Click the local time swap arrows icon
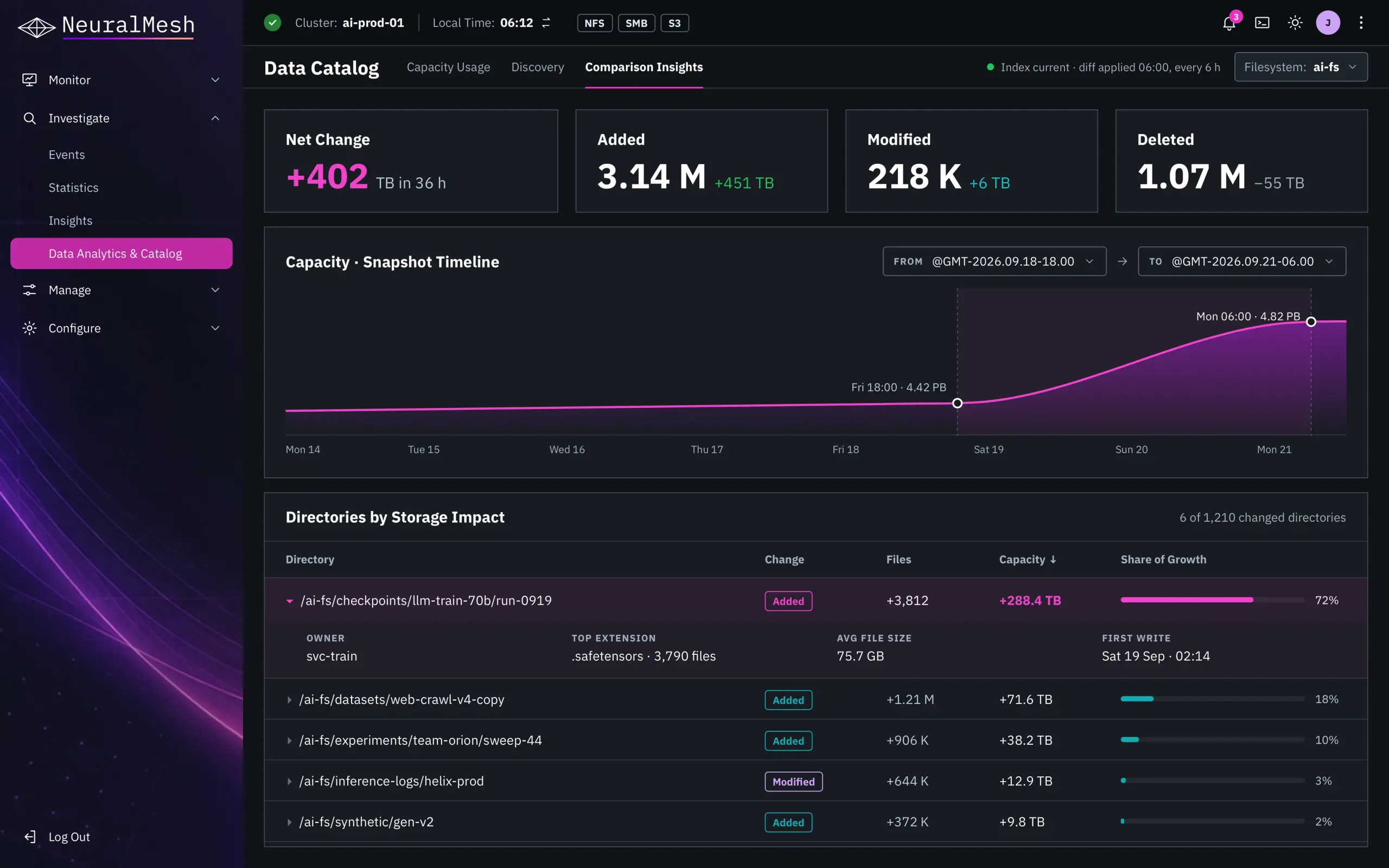Image resolution: width=1389 pixels, height=868 pixels. pyautogui.click(x=546, y=23)
